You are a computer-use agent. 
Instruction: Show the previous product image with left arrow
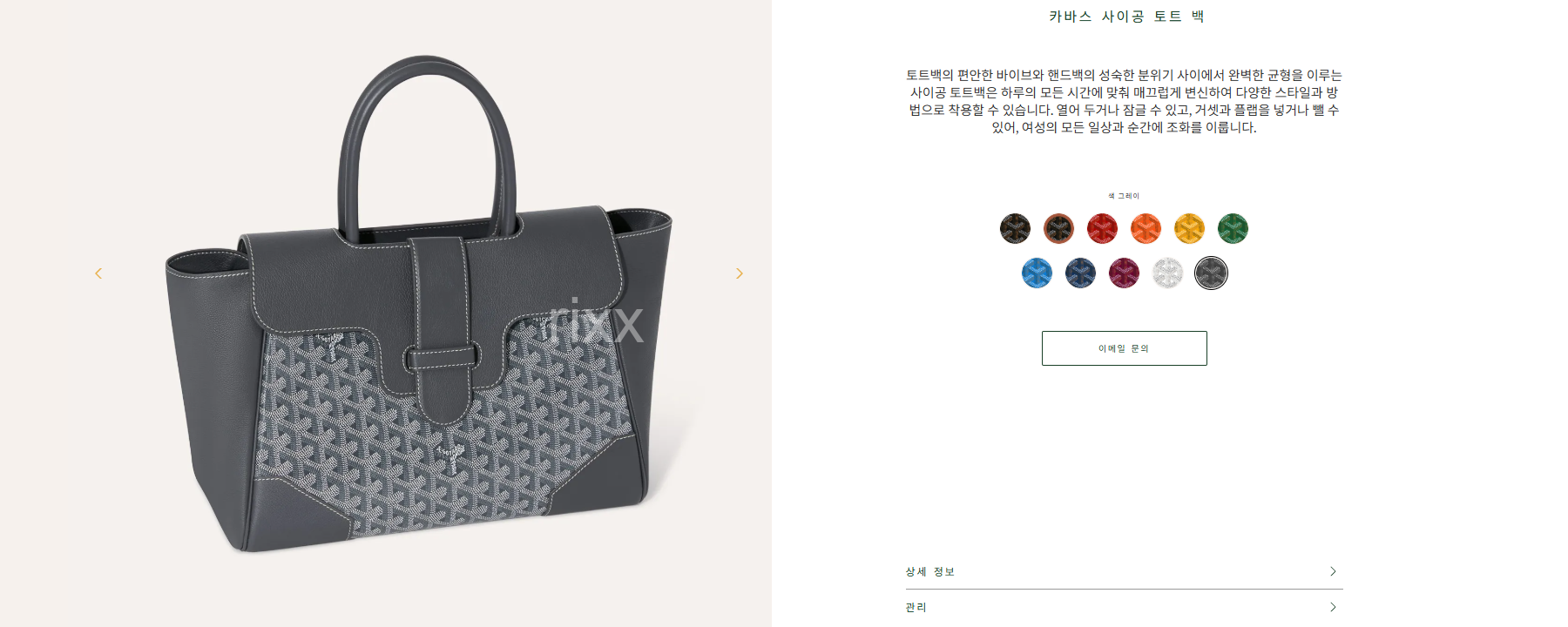pyautogui.click(x=98, y=273)
